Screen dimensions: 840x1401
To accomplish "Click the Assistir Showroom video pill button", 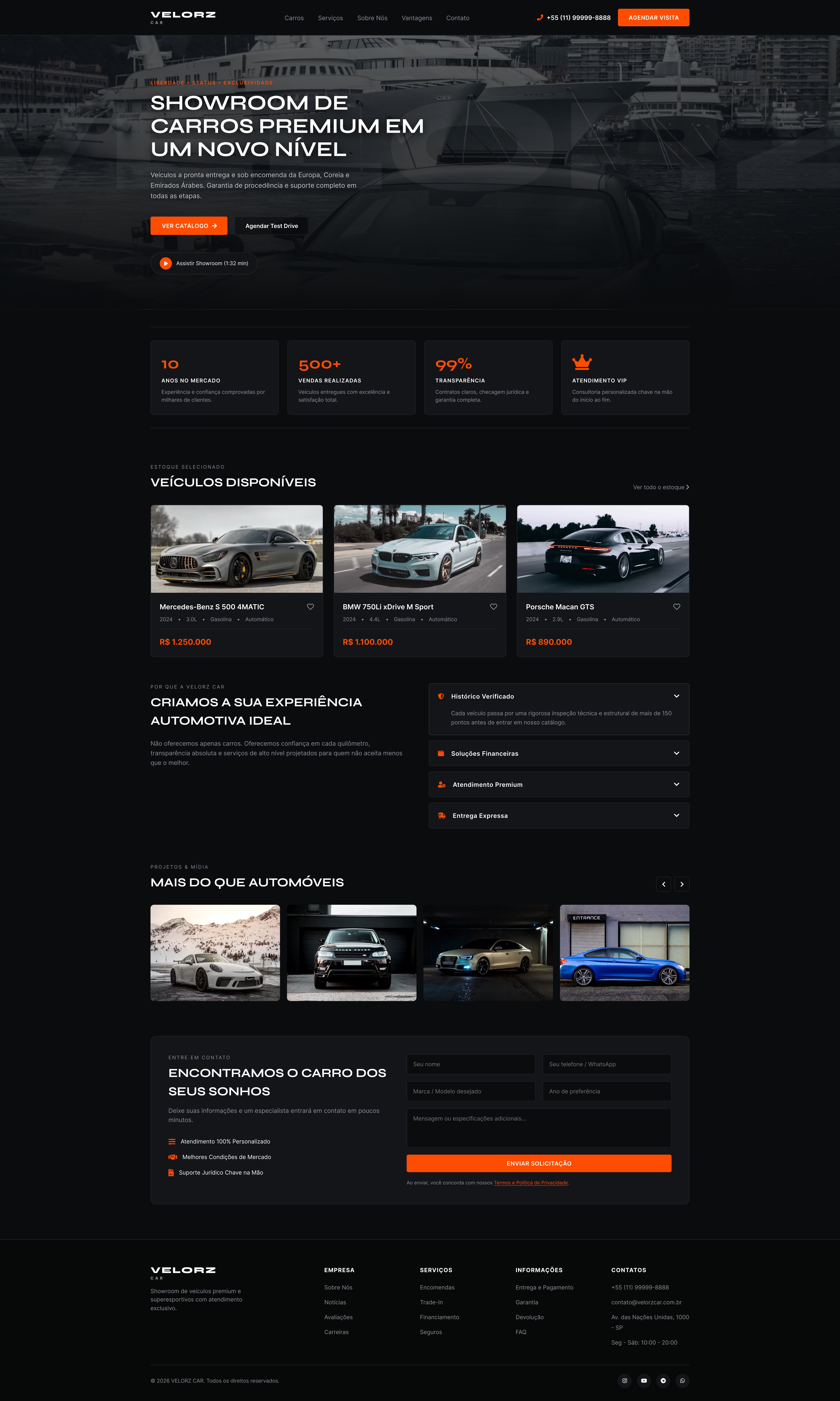I will coord(204,263).
